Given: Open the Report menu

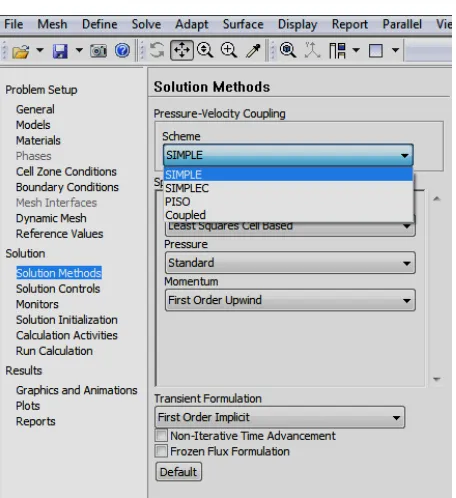Looking at the screenshot, I should pos(350,24).
